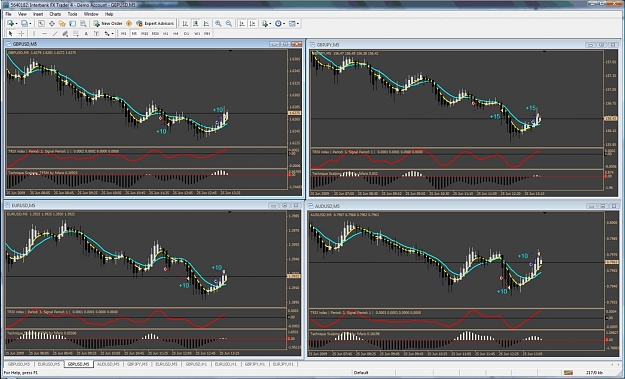This screenshot has width=625, height=379.
Task: Open the Tools menu
Action: point(72,14)
